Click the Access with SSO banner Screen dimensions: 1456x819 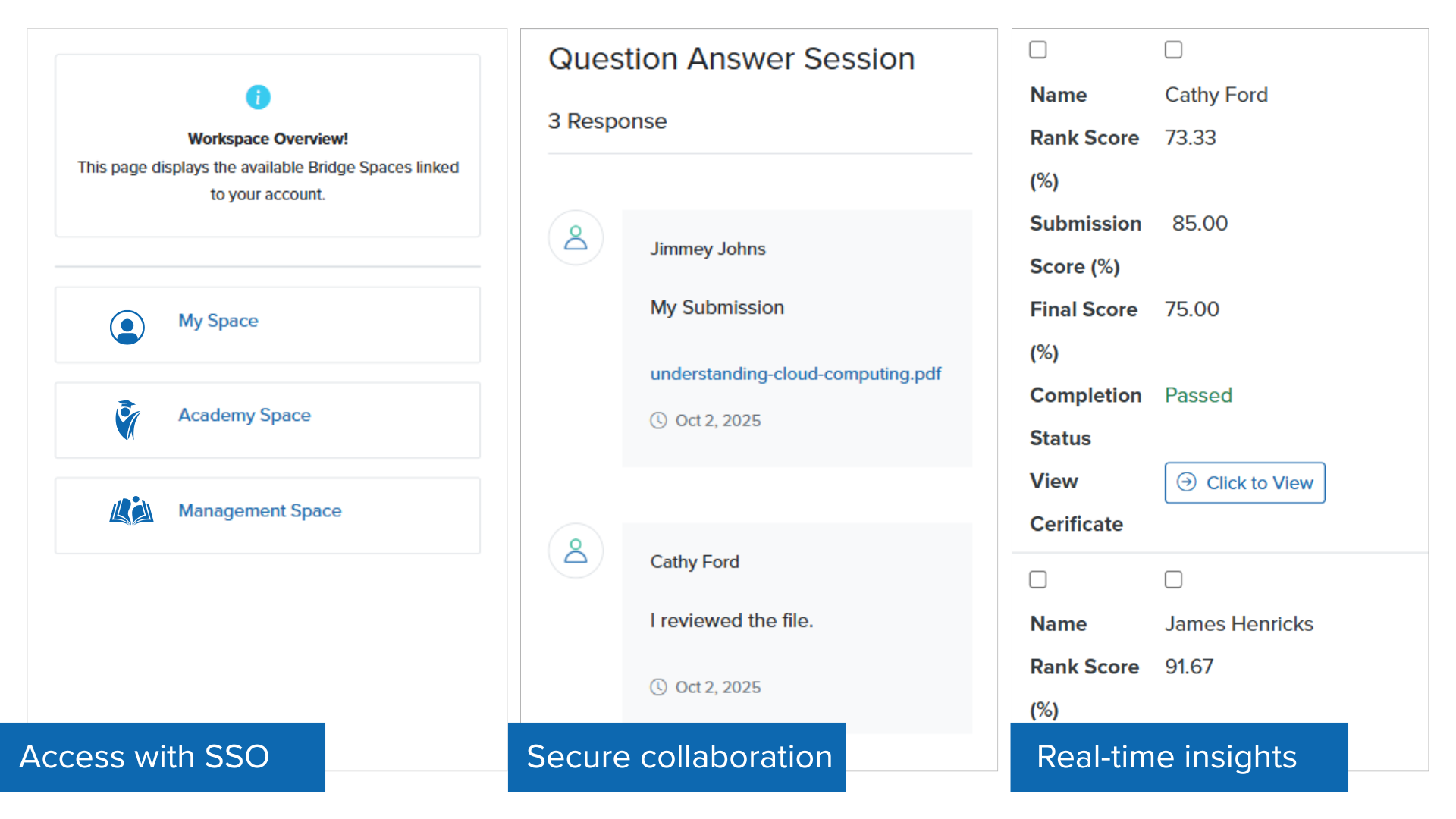pos(162,757)
